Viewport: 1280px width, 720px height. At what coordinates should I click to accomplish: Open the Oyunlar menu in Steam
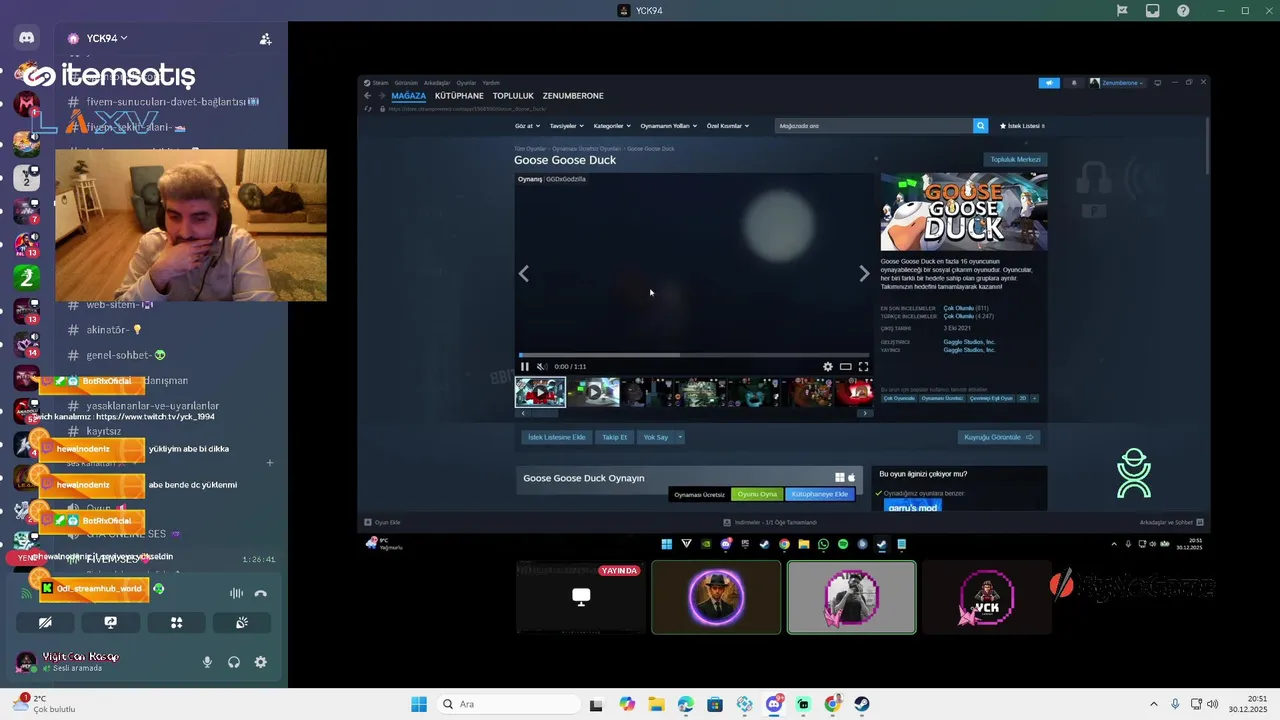click(x=466, y=83)
